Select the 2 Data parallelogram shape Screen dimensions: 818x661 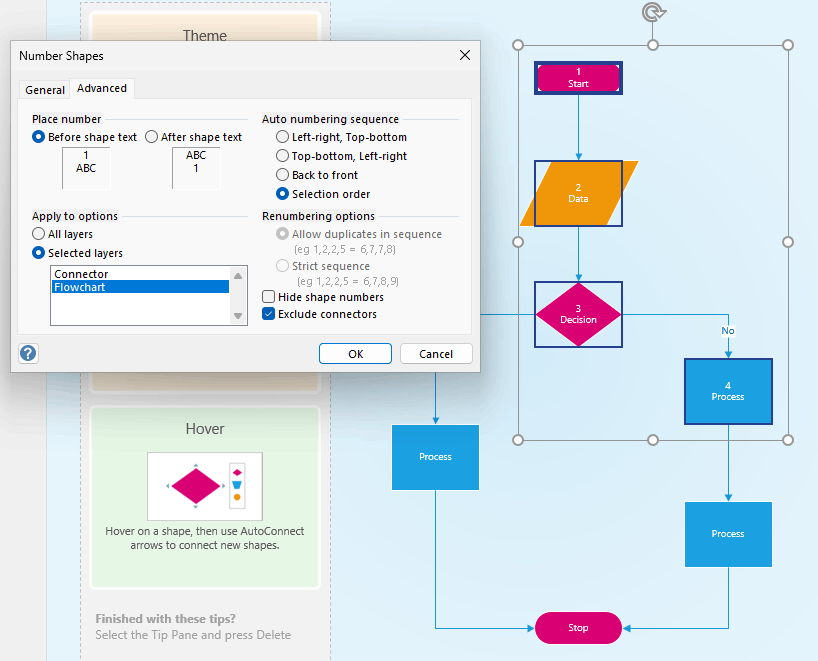coord(578,193)
